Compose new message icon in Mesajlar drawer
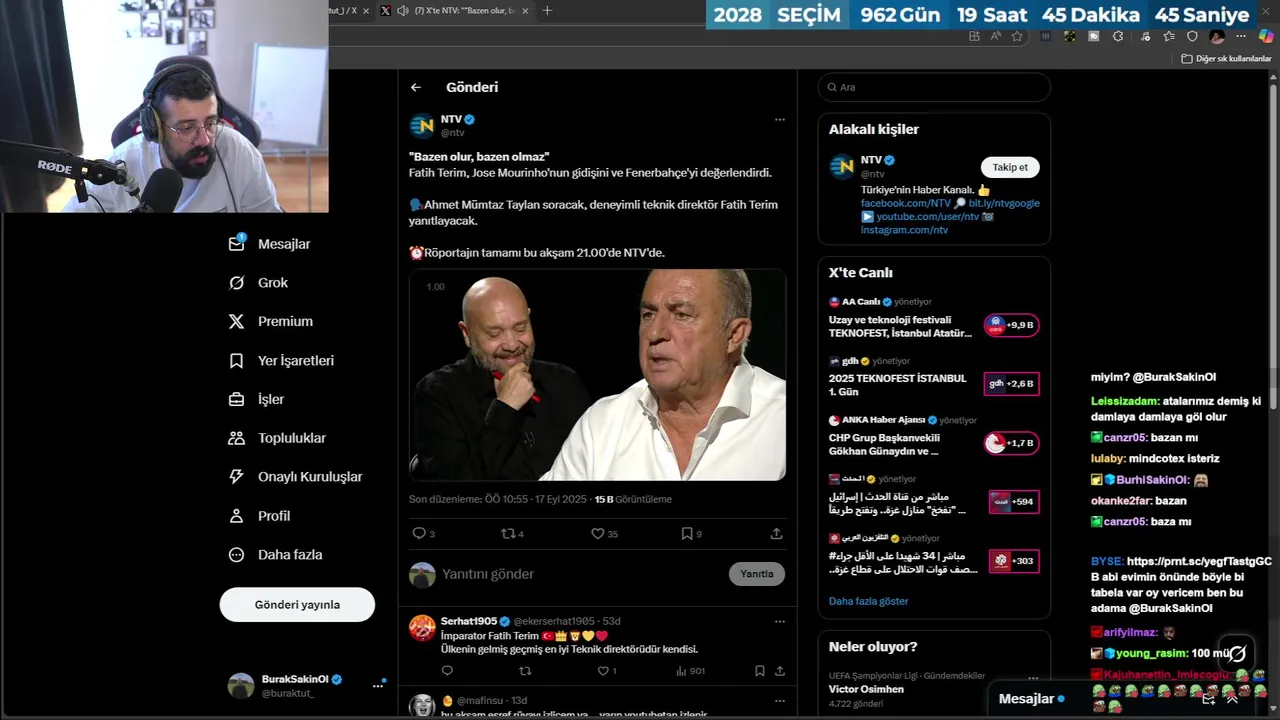The width and height of the screenshot is (1280, 720). click(x=1209, y=699)
